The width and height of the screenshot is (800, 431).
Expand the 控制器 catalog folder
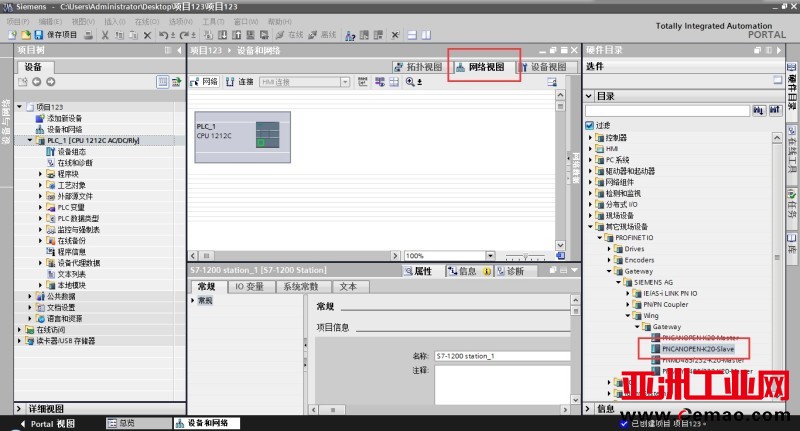coord(590,138)
